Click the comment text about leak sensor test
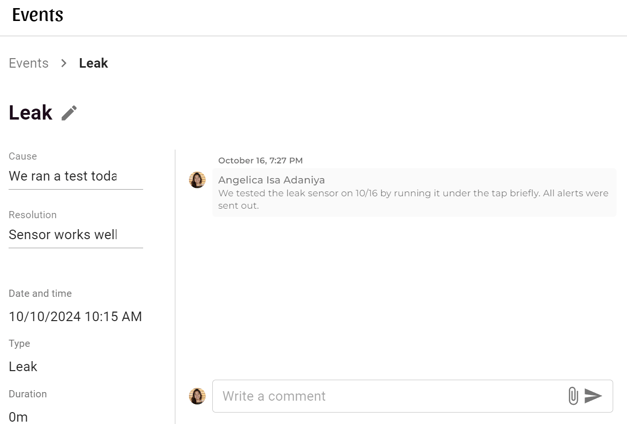627x424 pixels. [x=413, y=199]
